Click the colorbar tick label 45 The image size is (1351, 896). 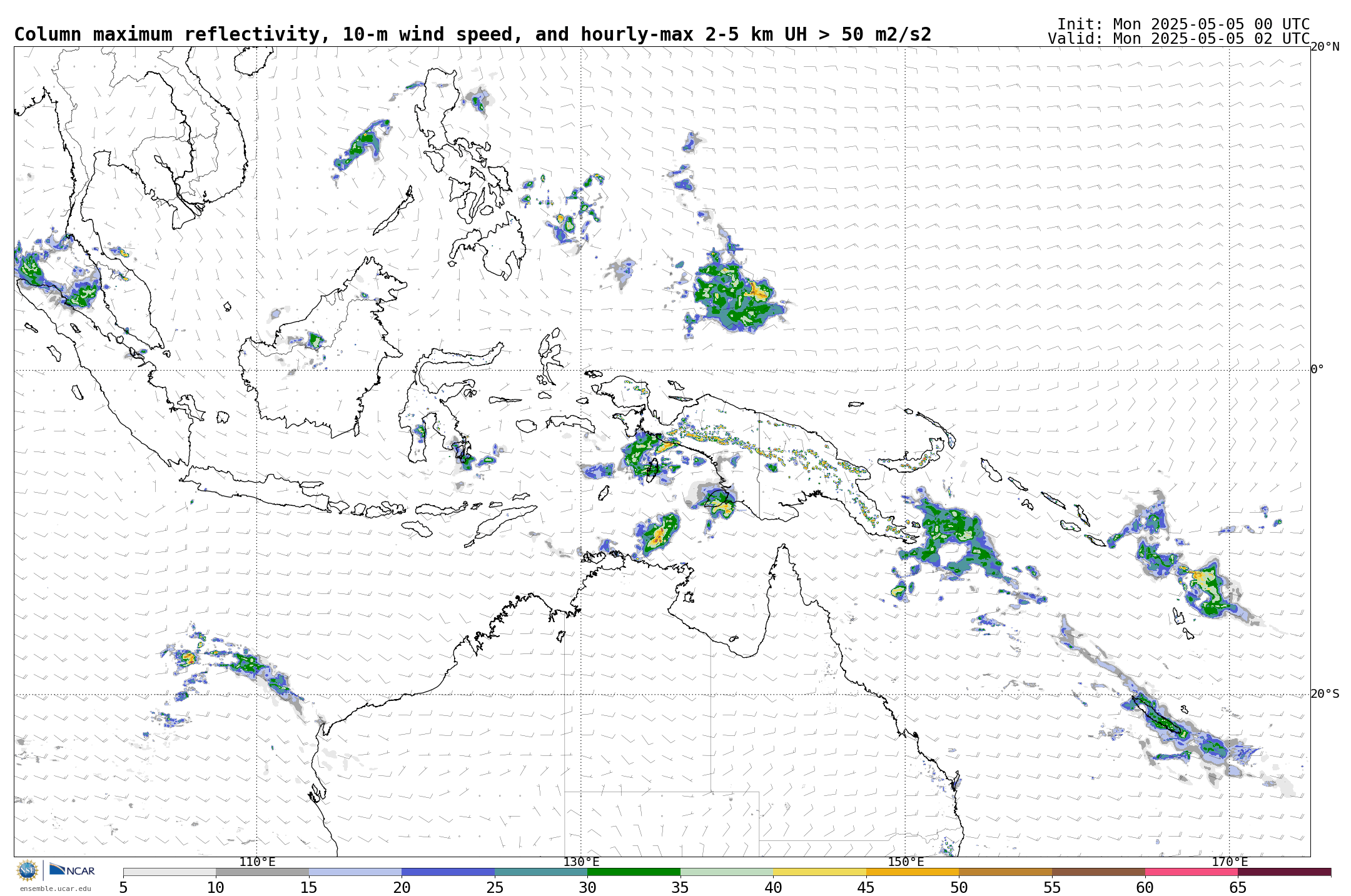point(866,888)
